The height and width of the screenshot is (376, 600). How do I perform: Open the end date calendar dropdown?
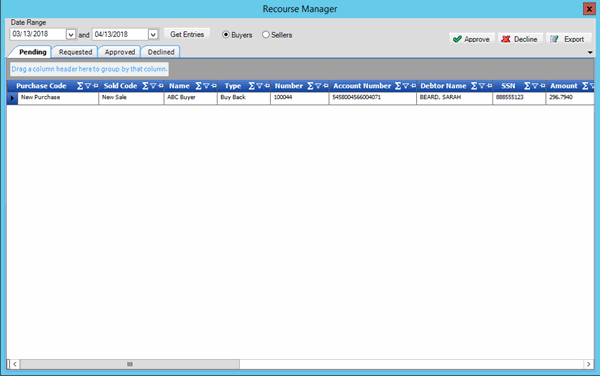pyautogui.click(x=153, y=34)
